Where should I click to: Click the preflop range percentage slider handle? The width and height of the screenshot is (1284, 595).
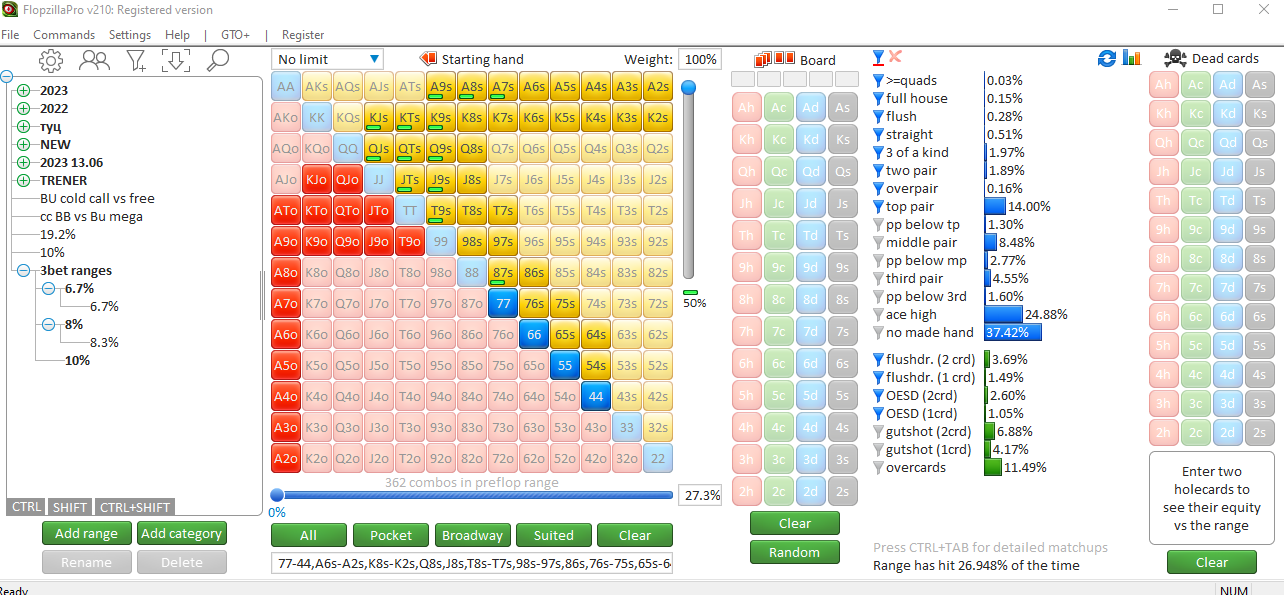[277, 494]
